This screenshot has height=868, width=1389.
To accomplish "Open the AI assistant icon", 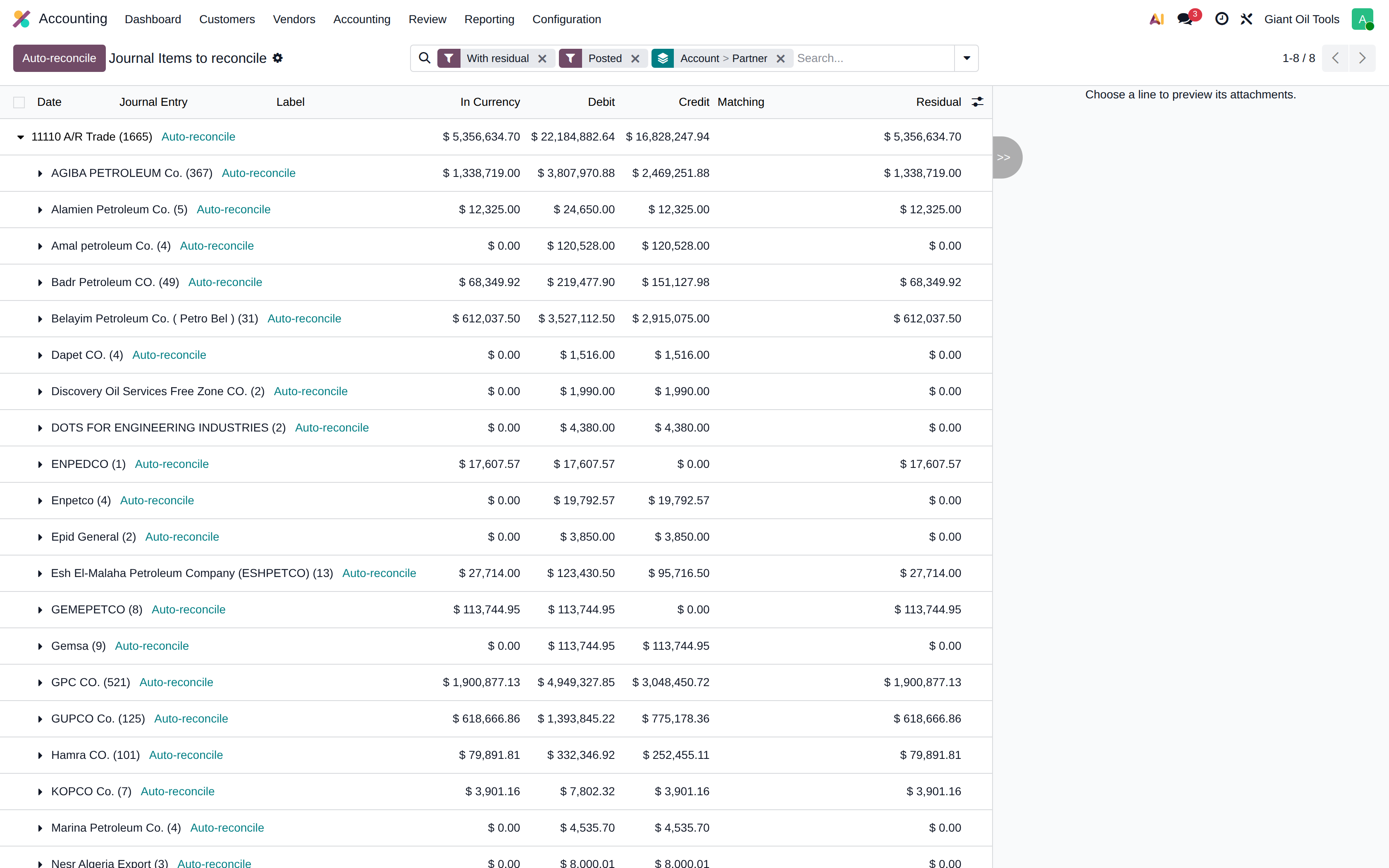I will click(1157, 19).
